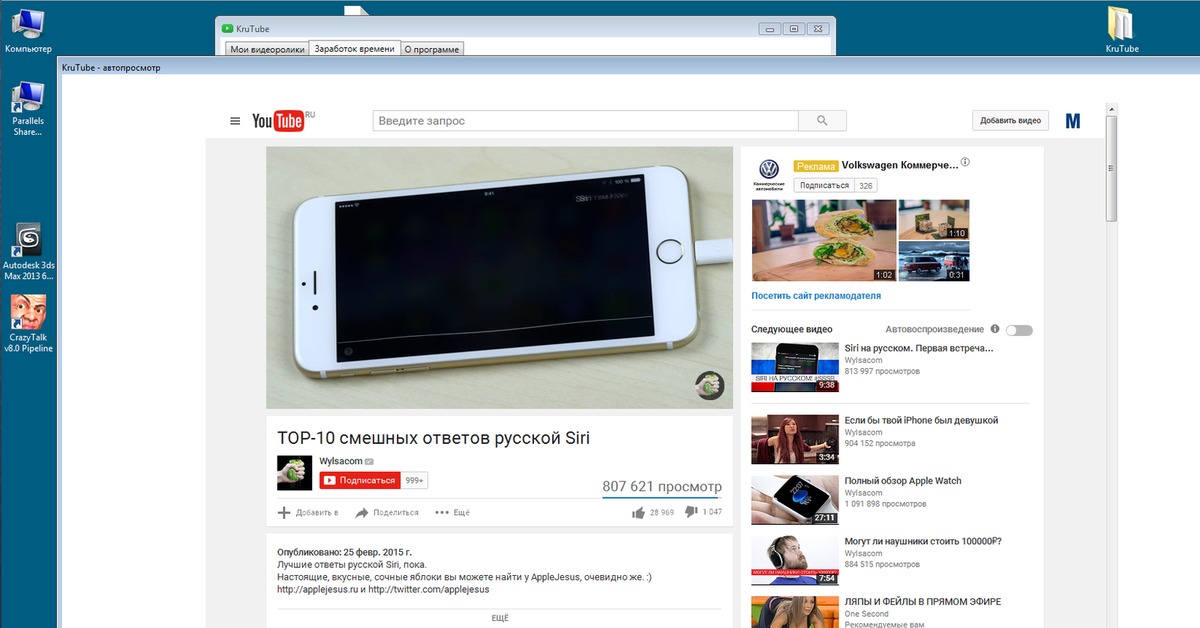Open the KruTube folder on desktop
This screenshot has width=1200, height=628.
click(1122, 26)
